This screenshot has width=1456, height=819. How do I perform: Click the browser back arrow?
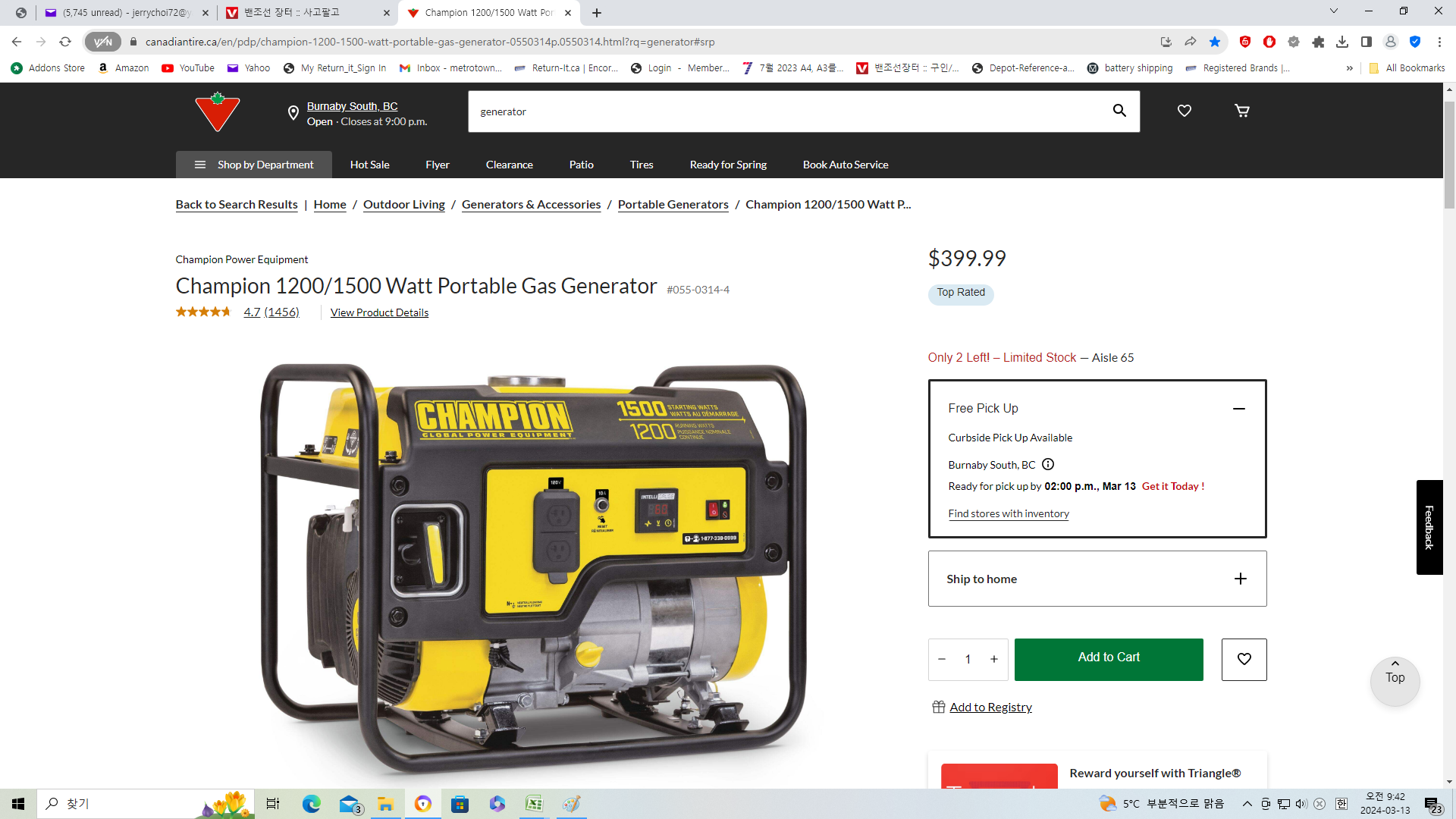point(17,42)
